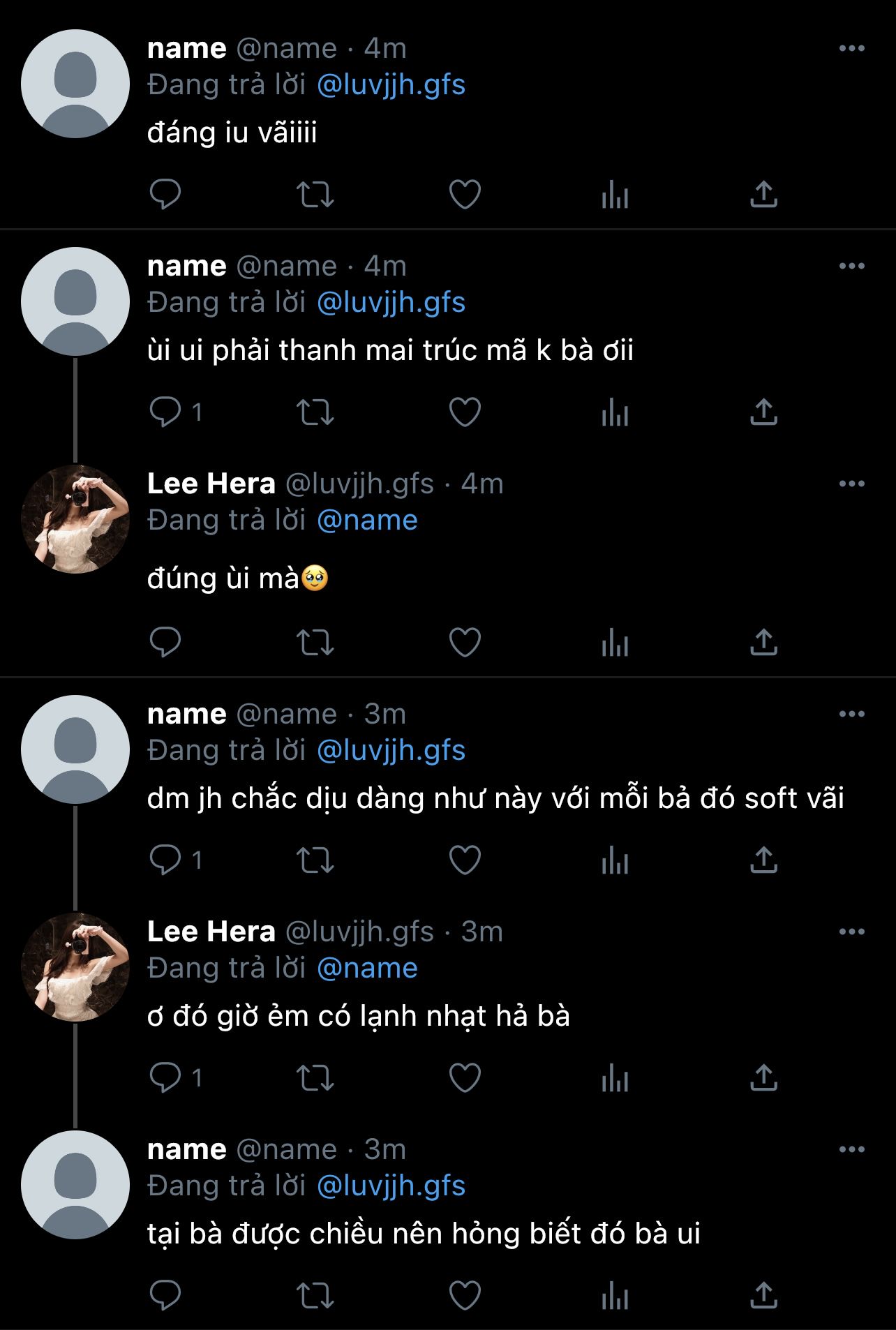Viewport: 896px width, 1330px height.
Task: Open more options on "đáng iu vãiiii" tweet
Action: tap(851, 48)
